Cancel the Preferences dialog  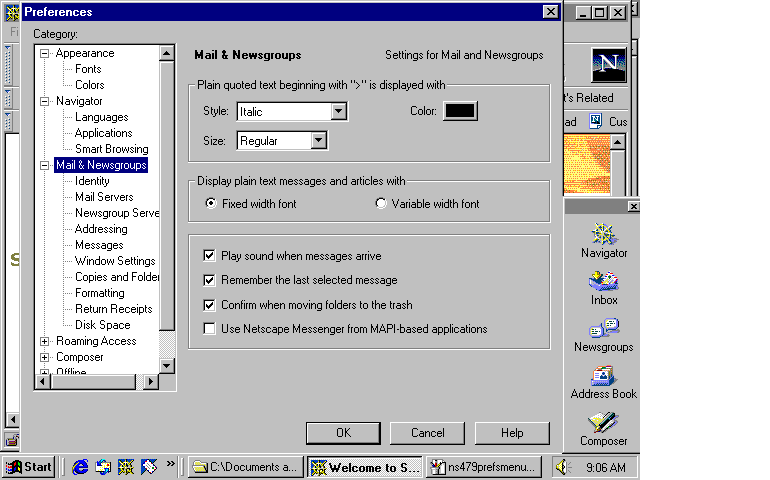(427, 433)
